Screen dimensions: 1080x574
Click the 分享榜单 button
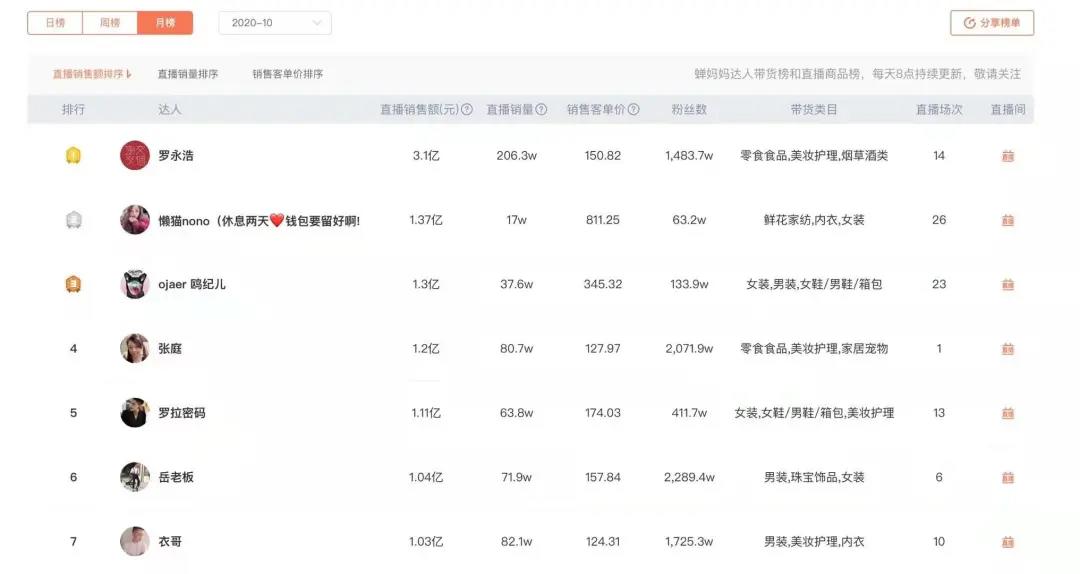tap(992, 23)
